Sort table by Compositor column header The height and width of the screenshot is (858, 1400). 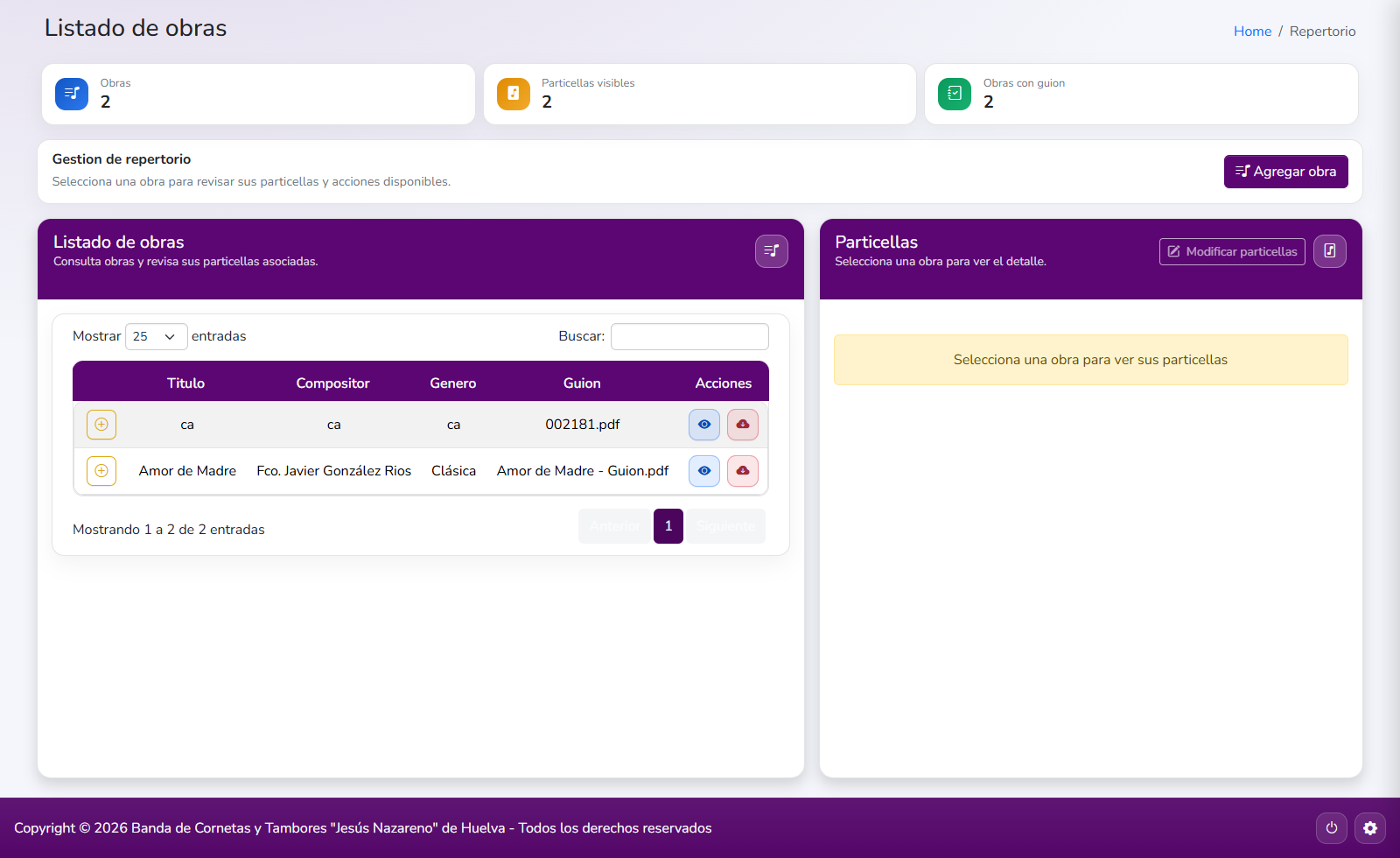pos(332,383)
